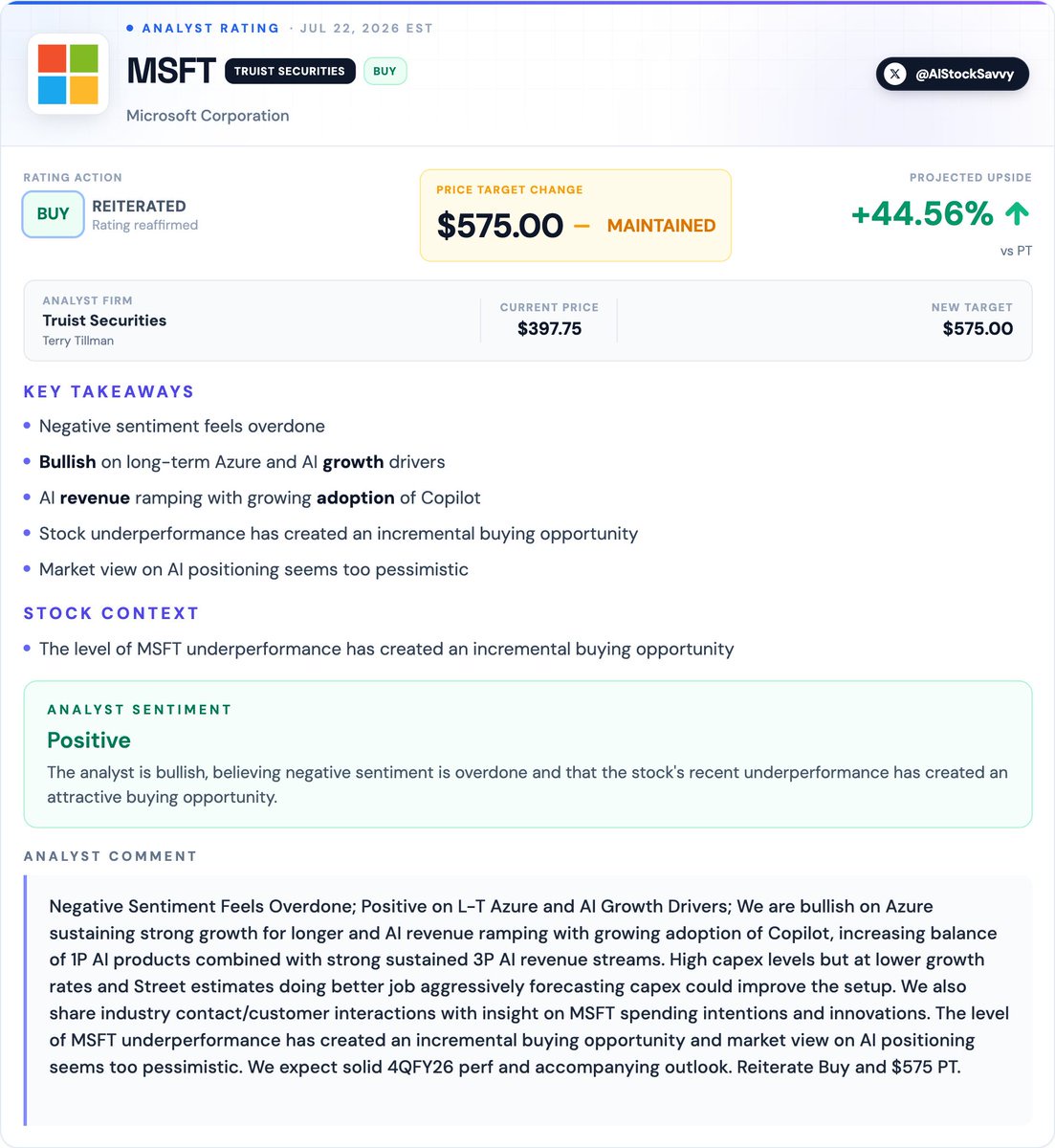
Task: Click the MAINTAINED price target status
Action: click(661, 226)
